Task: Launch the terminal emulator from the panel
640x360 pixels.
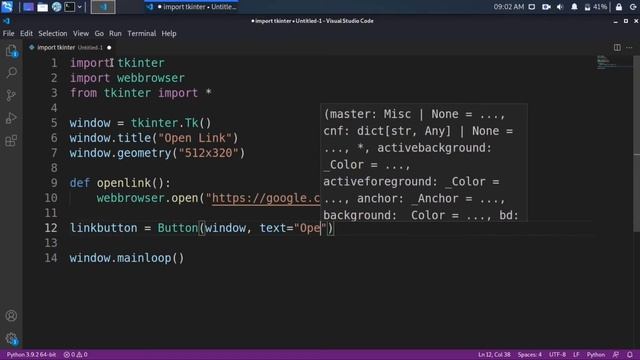Action: (x=70, y=7)
